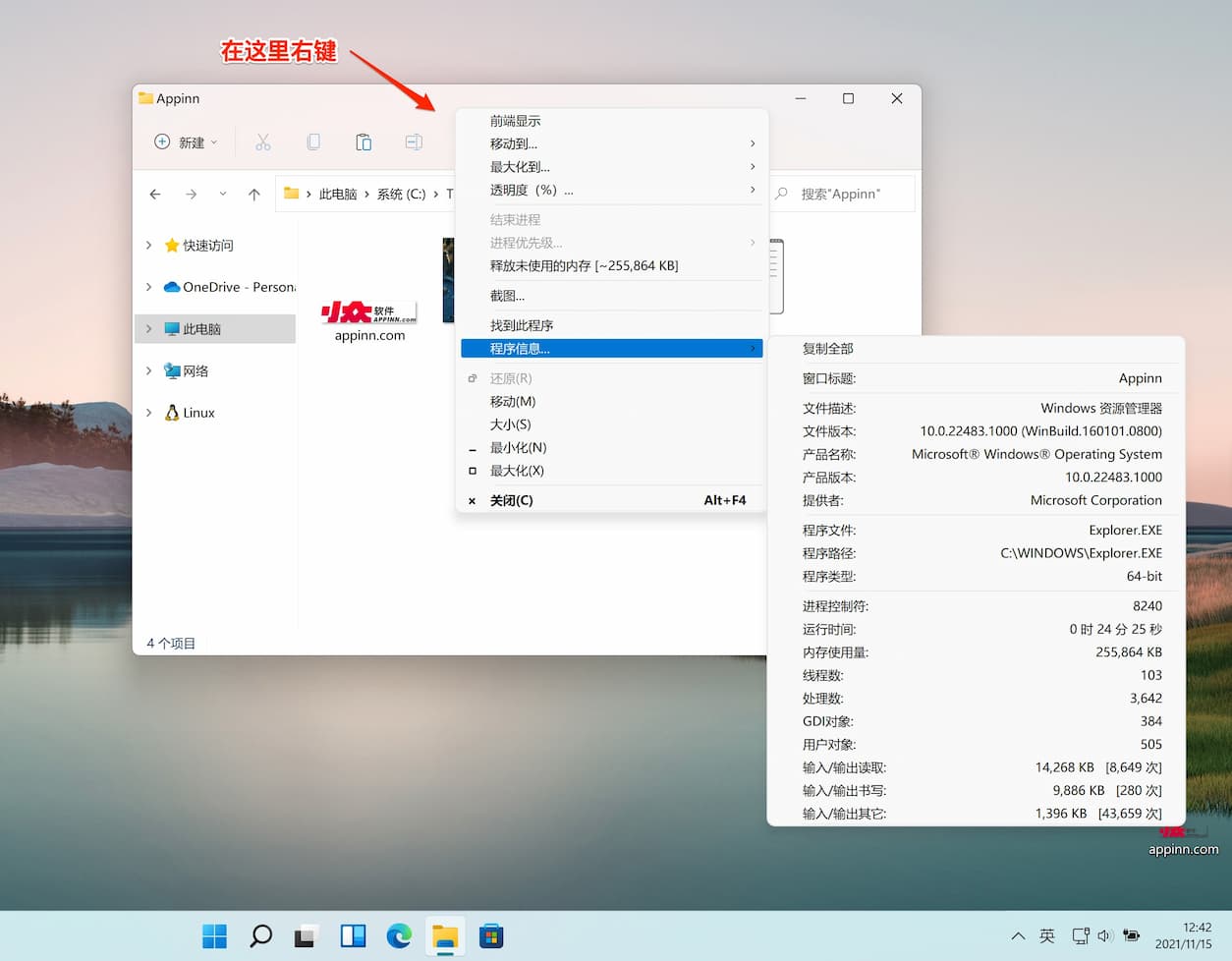Open the Start menu from the taskbar
Image resolution: width=1232 pixels, height=961 pixels.
[214, 935]
